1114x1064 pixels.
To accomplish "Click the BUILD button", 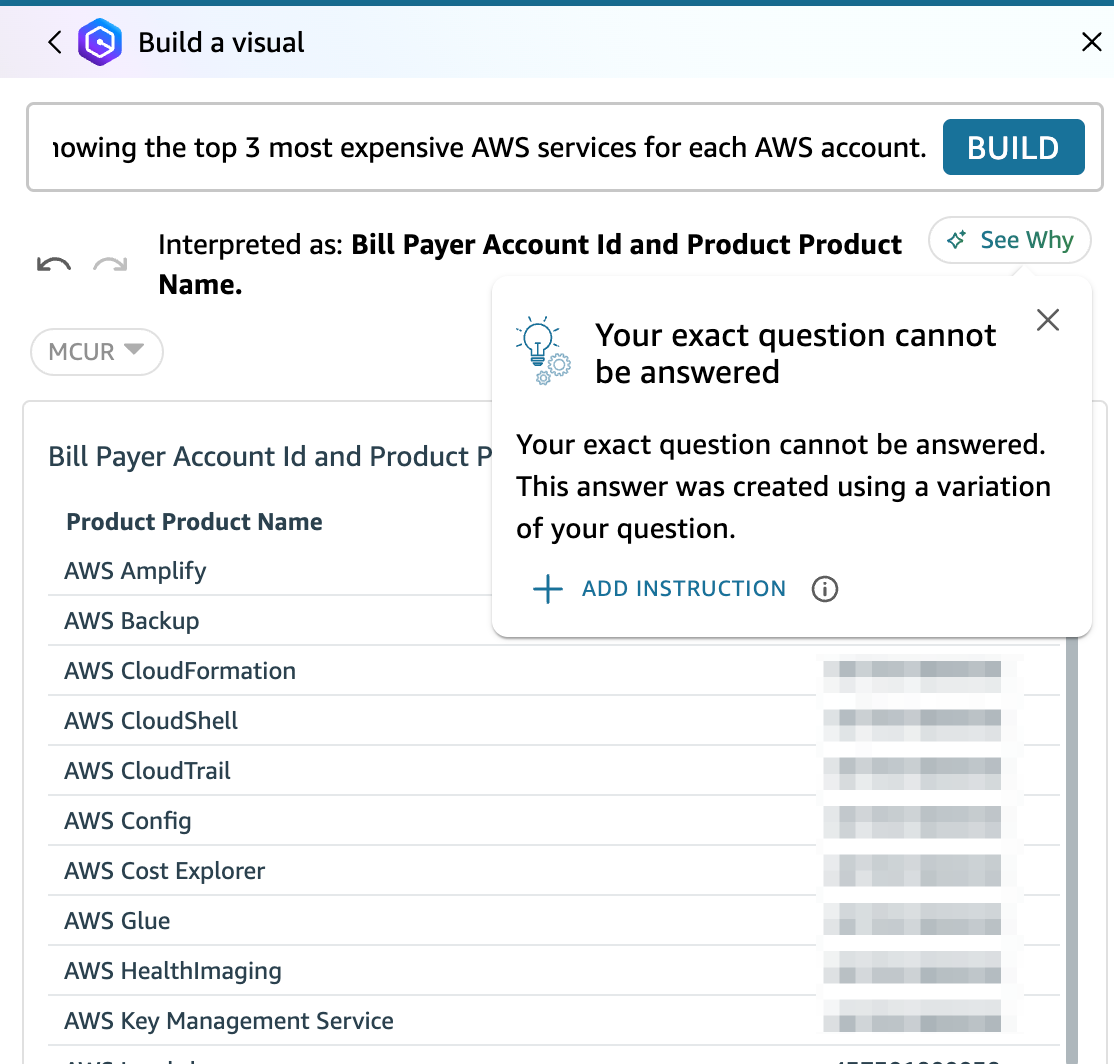I will 1013,147.
